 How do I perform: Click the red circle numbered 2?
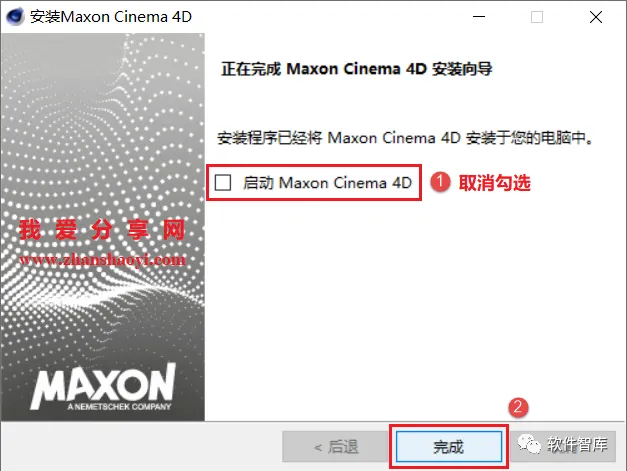click(518, 407)
